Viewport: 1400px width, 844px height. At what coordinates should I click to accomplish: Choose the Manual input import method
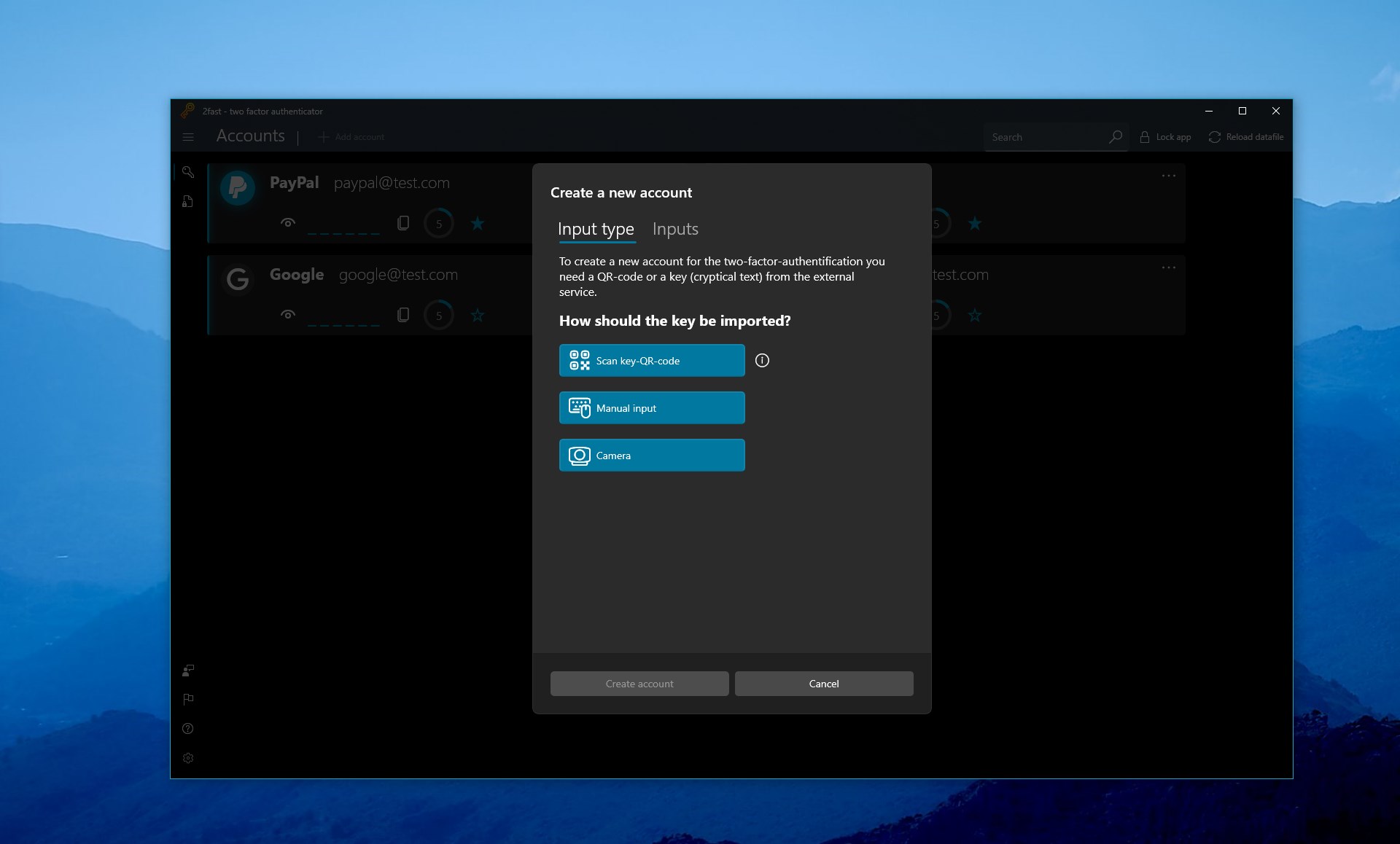coord(651,407)
